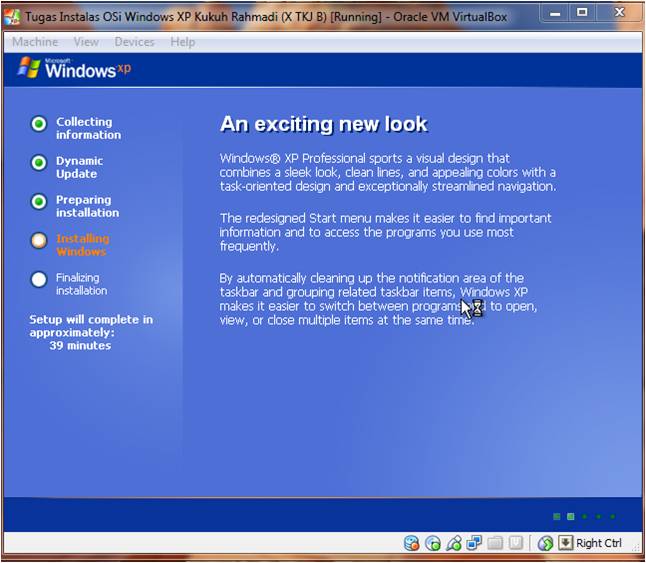Click the orange 'Installing Windows' text
646x563 pixels.
tap(83, 245)
